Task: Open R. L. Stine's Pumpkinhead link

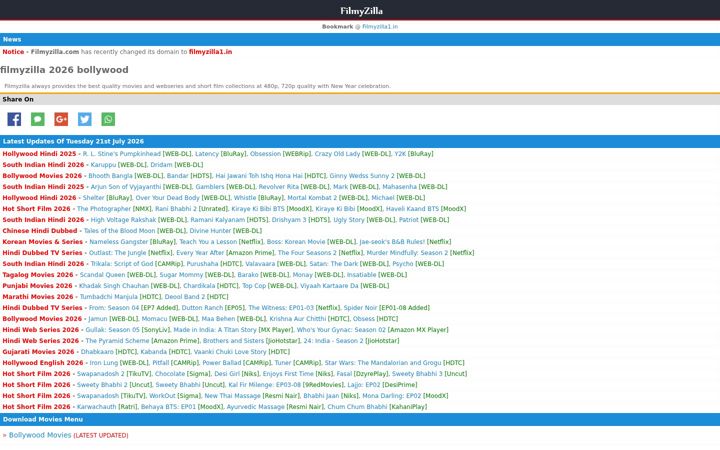Action: [122, 154]
